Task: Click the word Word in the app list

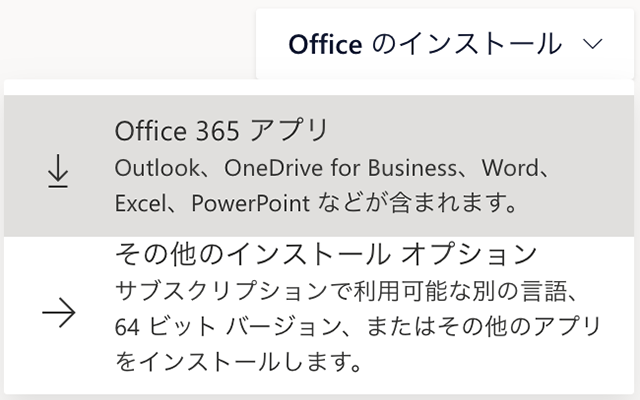Action: tap(511, 166)
